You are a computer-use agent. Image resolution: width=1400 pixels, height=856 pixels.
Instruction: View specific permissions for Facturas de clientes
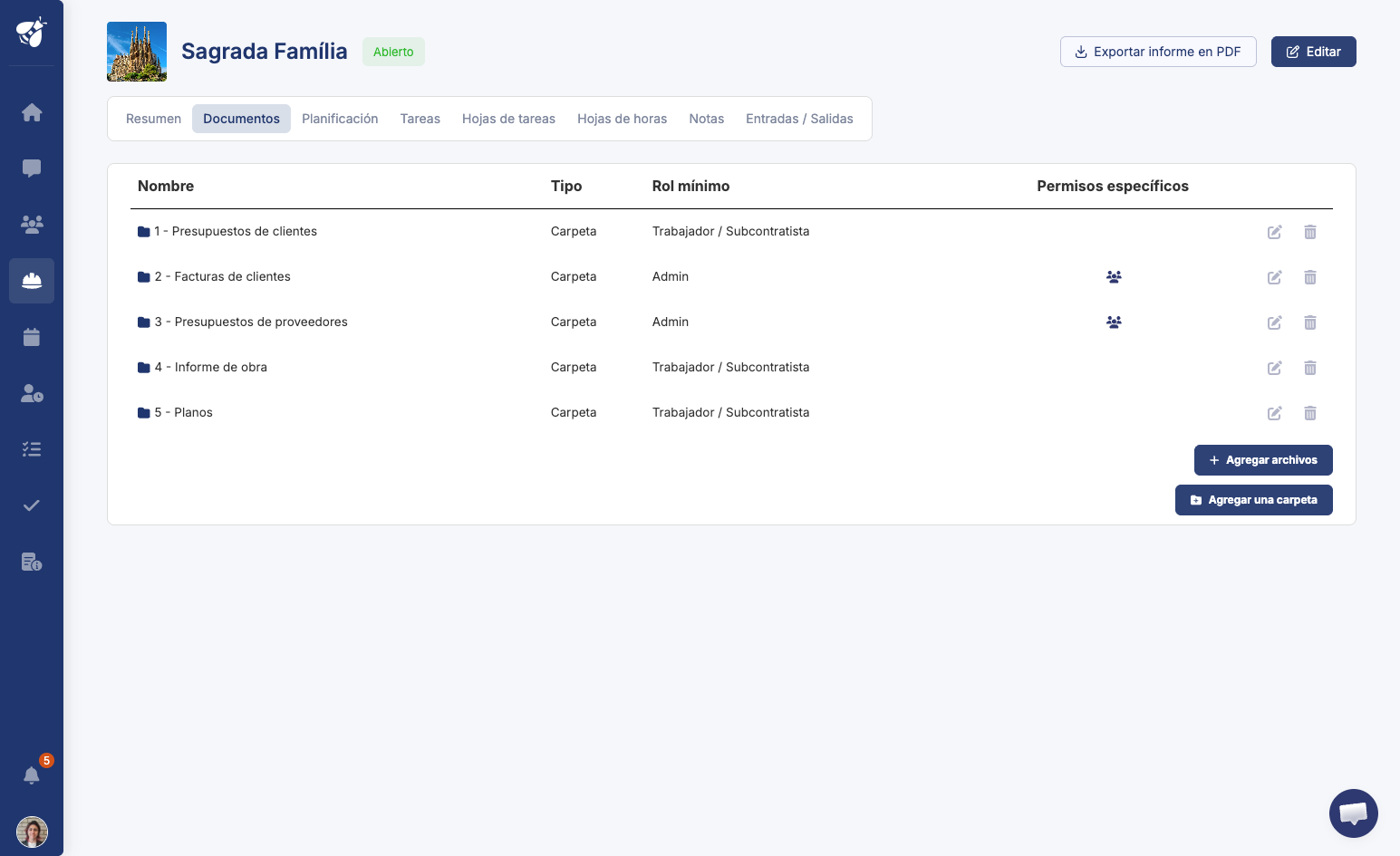point(1114,277)
